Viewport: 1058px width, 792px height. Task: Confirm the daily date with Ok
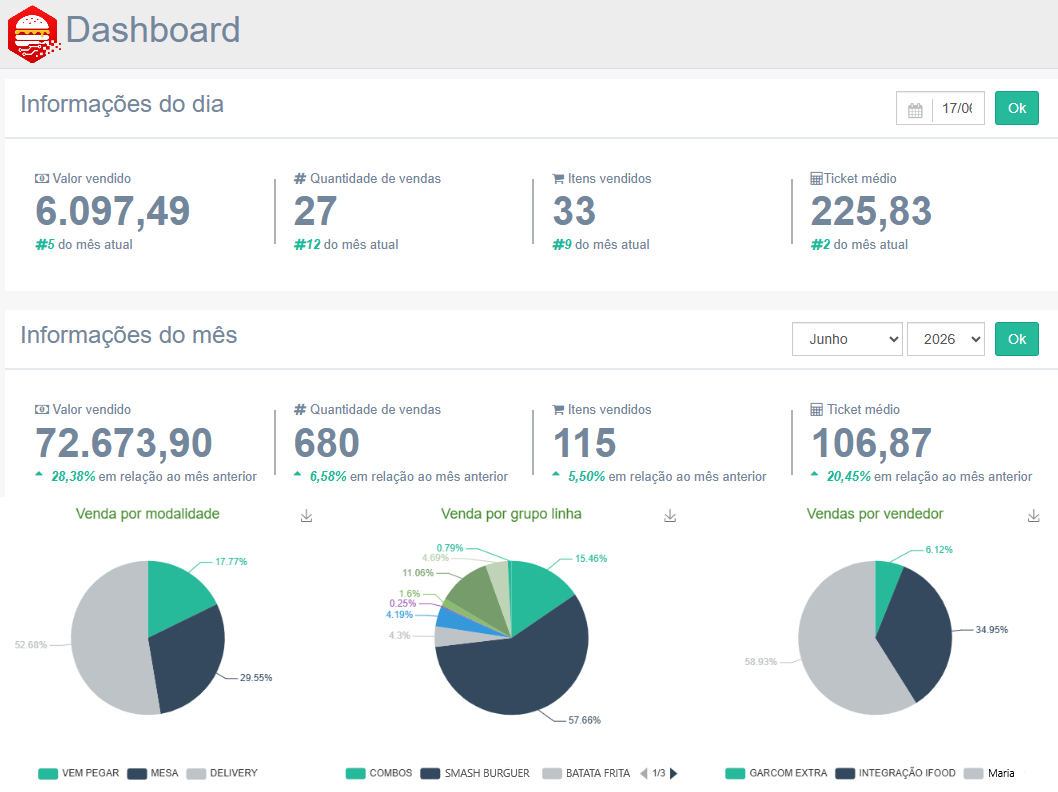(x=1016, y=109)
